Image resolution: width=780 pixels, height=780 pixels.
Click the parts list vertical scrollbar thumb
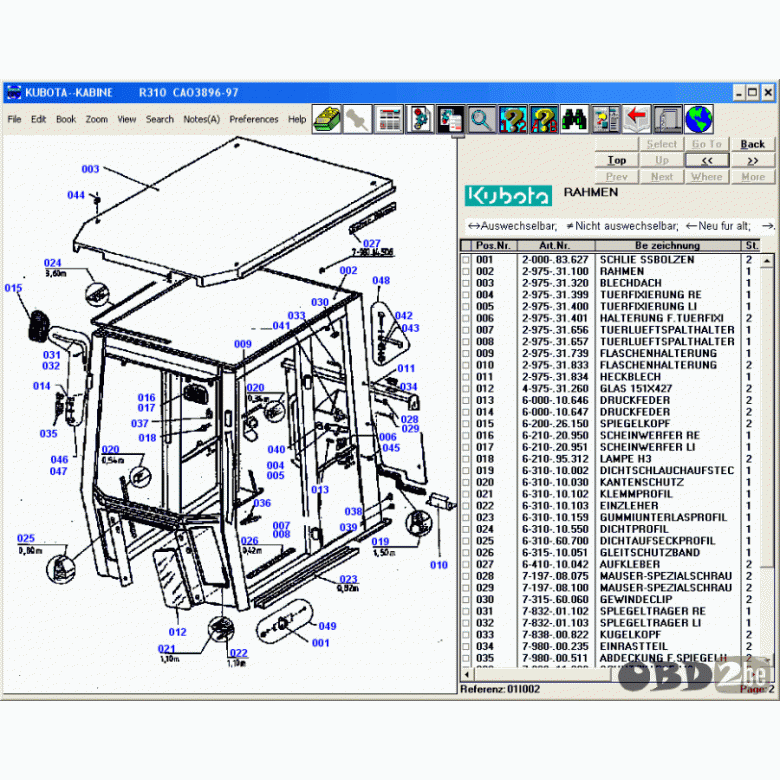click(768, 416)
